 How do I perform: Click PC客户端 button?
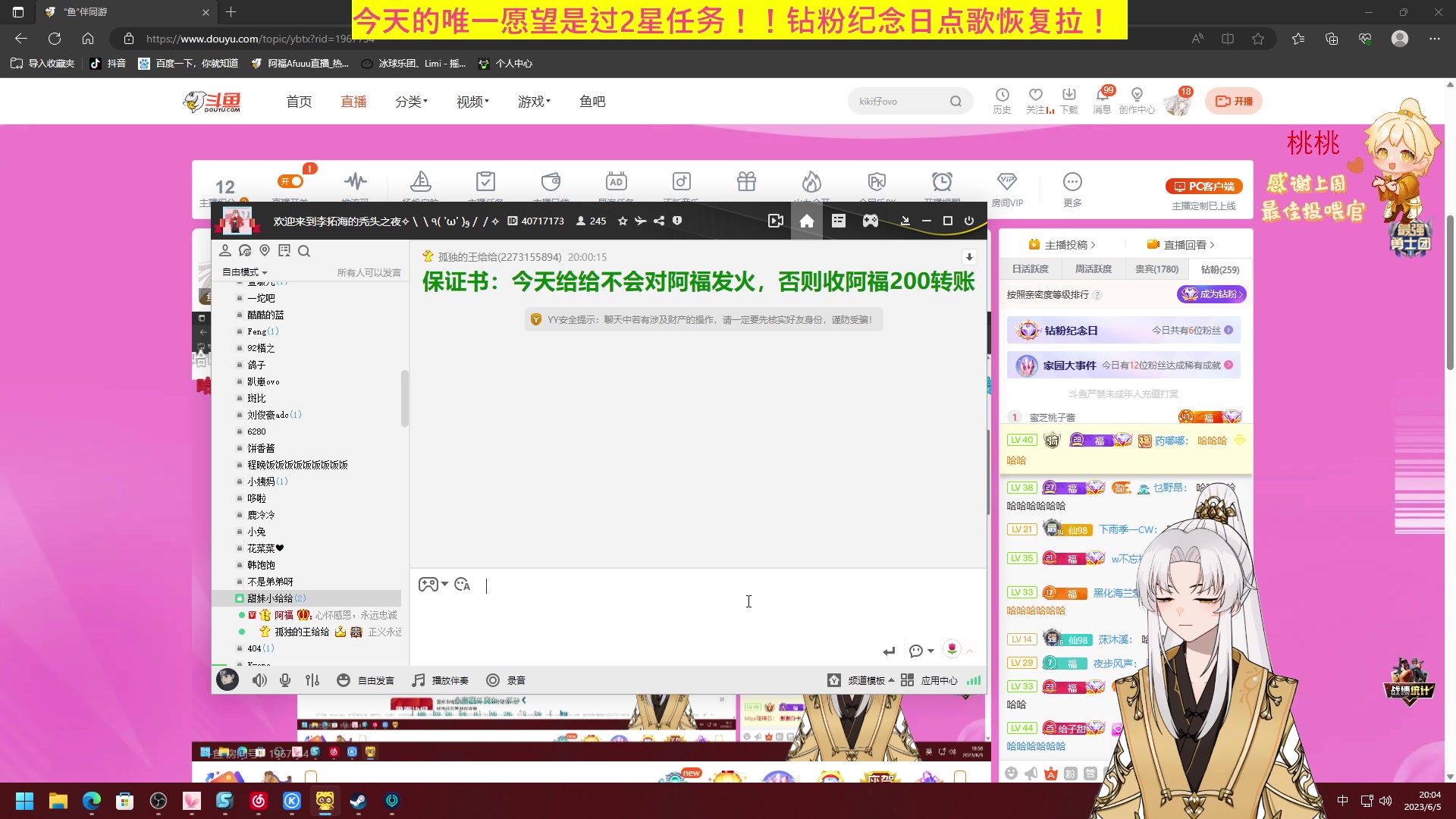coord(1203,187)
